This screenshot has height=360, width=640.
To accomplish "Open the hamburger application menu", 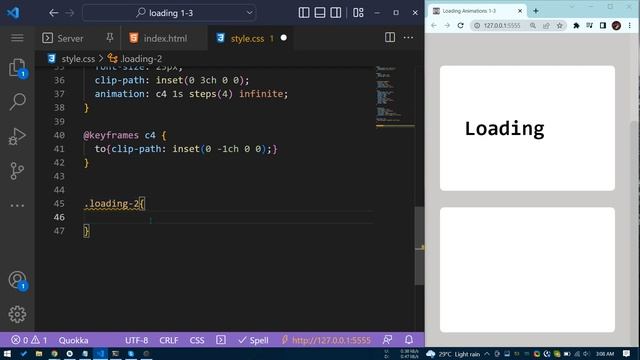I will (17, 38).
